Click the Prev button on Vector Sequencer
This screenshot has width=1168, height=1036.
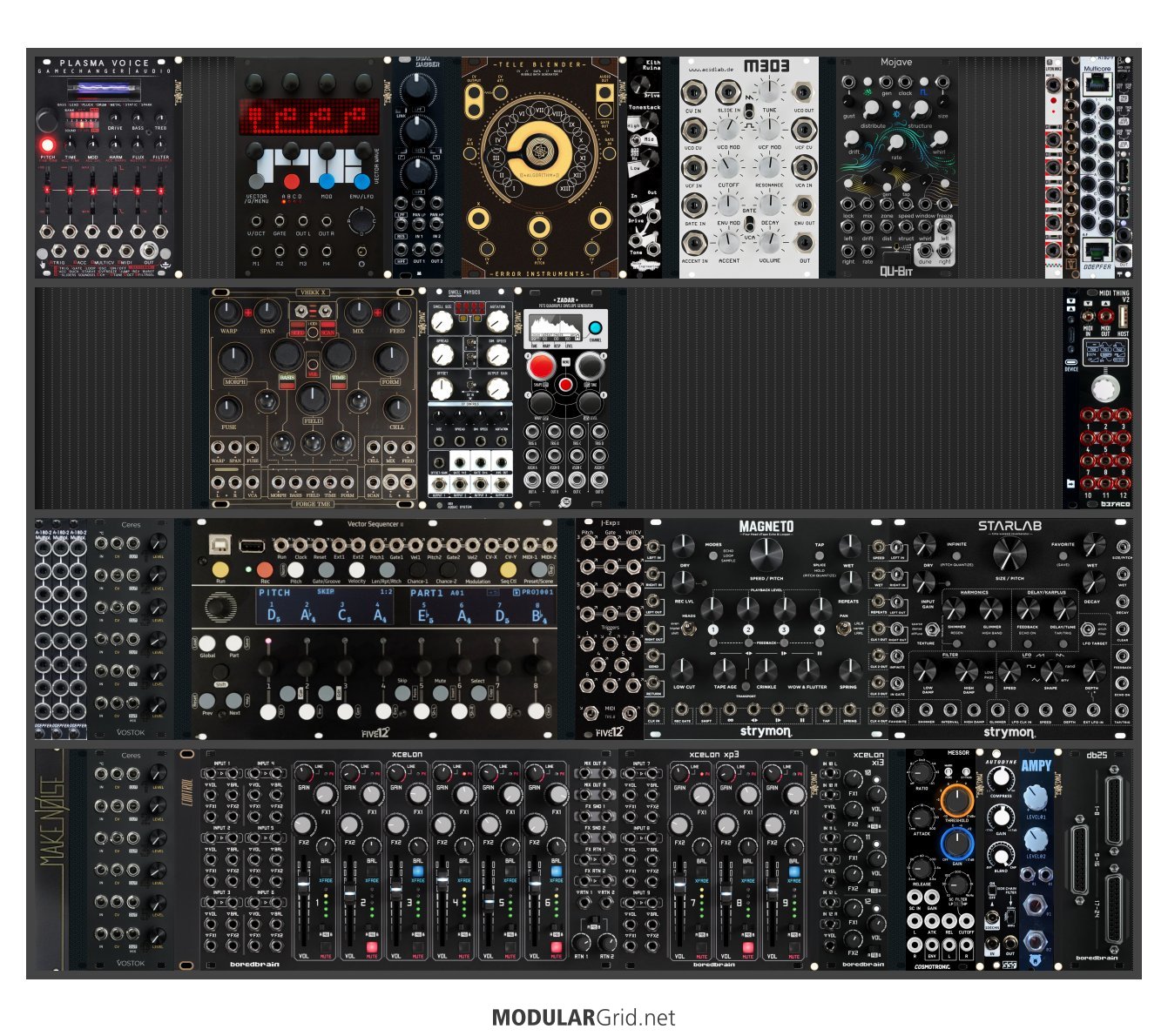[x=207, y=700]
